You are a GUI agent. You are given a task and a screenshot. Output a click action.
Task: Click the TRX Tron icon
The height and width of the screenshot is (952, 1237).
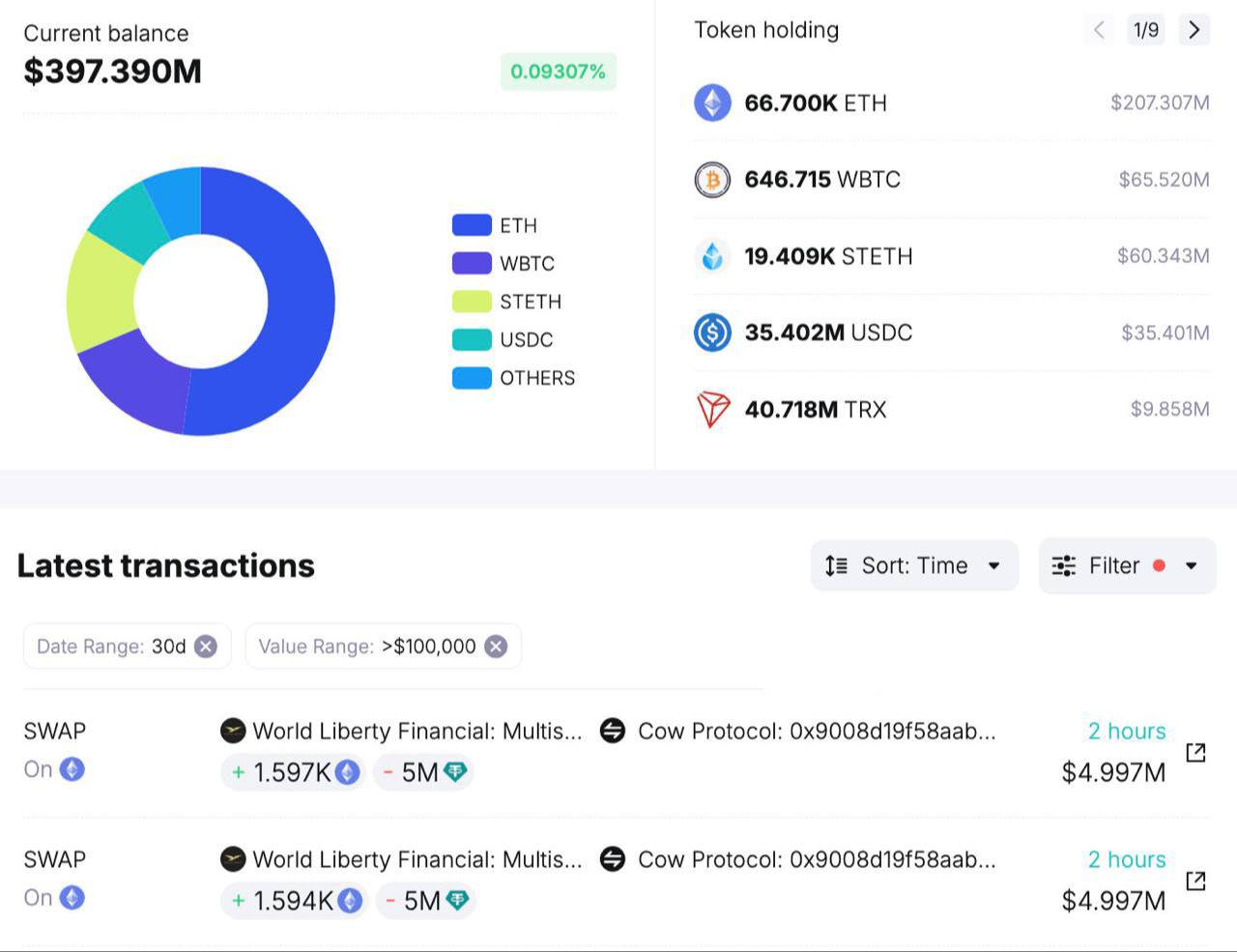(x=712, y=409)
